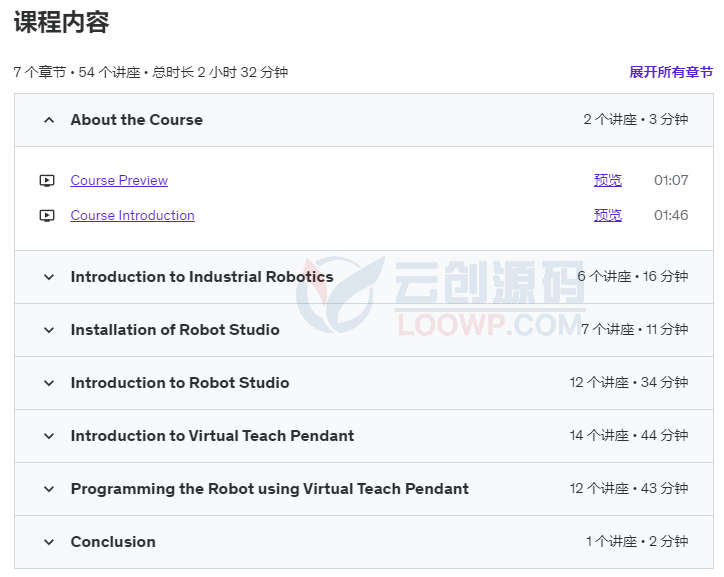Click 展开所有章节 to expand all sections
Image resolution: width=724 pixels, height=577 pixels.
(x=671, y=72)
